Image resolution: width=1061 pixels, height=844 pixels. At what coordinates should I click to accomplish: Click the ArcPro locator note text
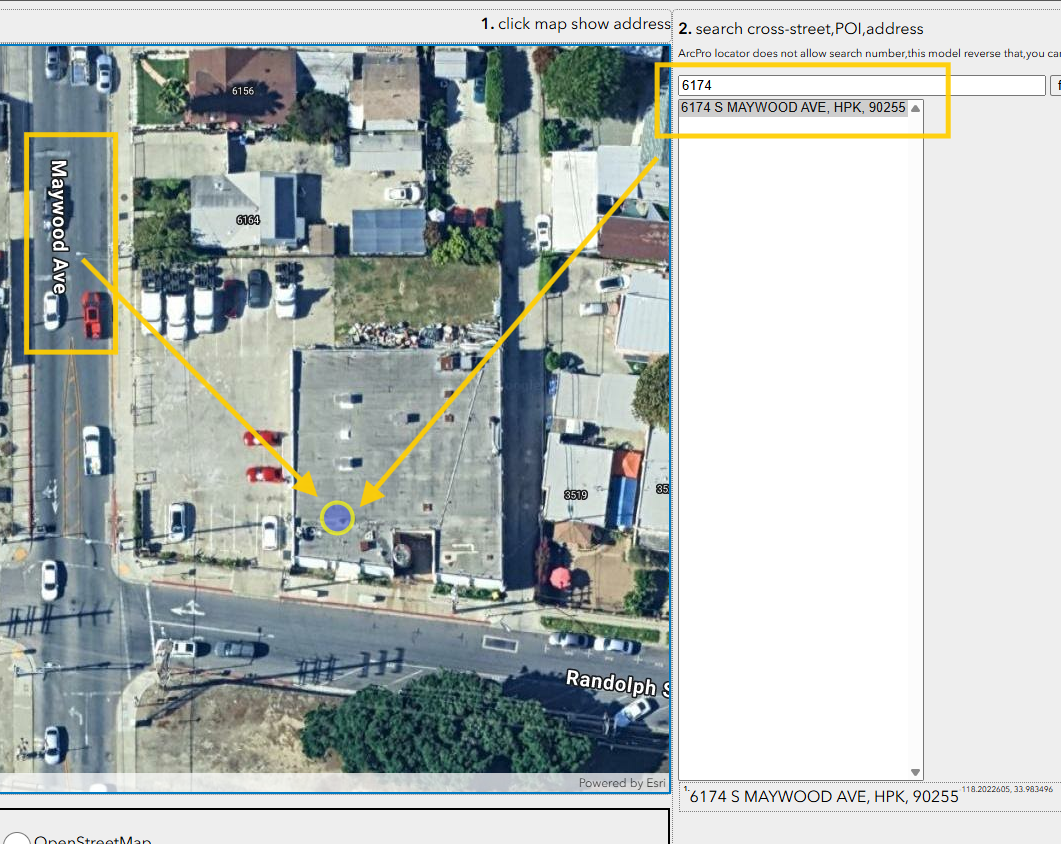tap(868, 53)
